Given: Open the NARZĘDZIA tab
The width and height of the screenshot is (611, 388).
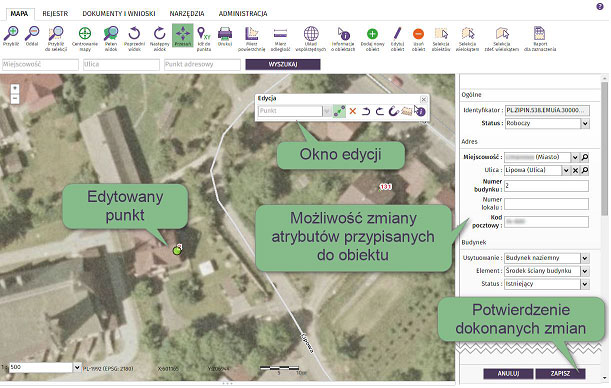Looking at the screenshot, I should pos(187,14).
